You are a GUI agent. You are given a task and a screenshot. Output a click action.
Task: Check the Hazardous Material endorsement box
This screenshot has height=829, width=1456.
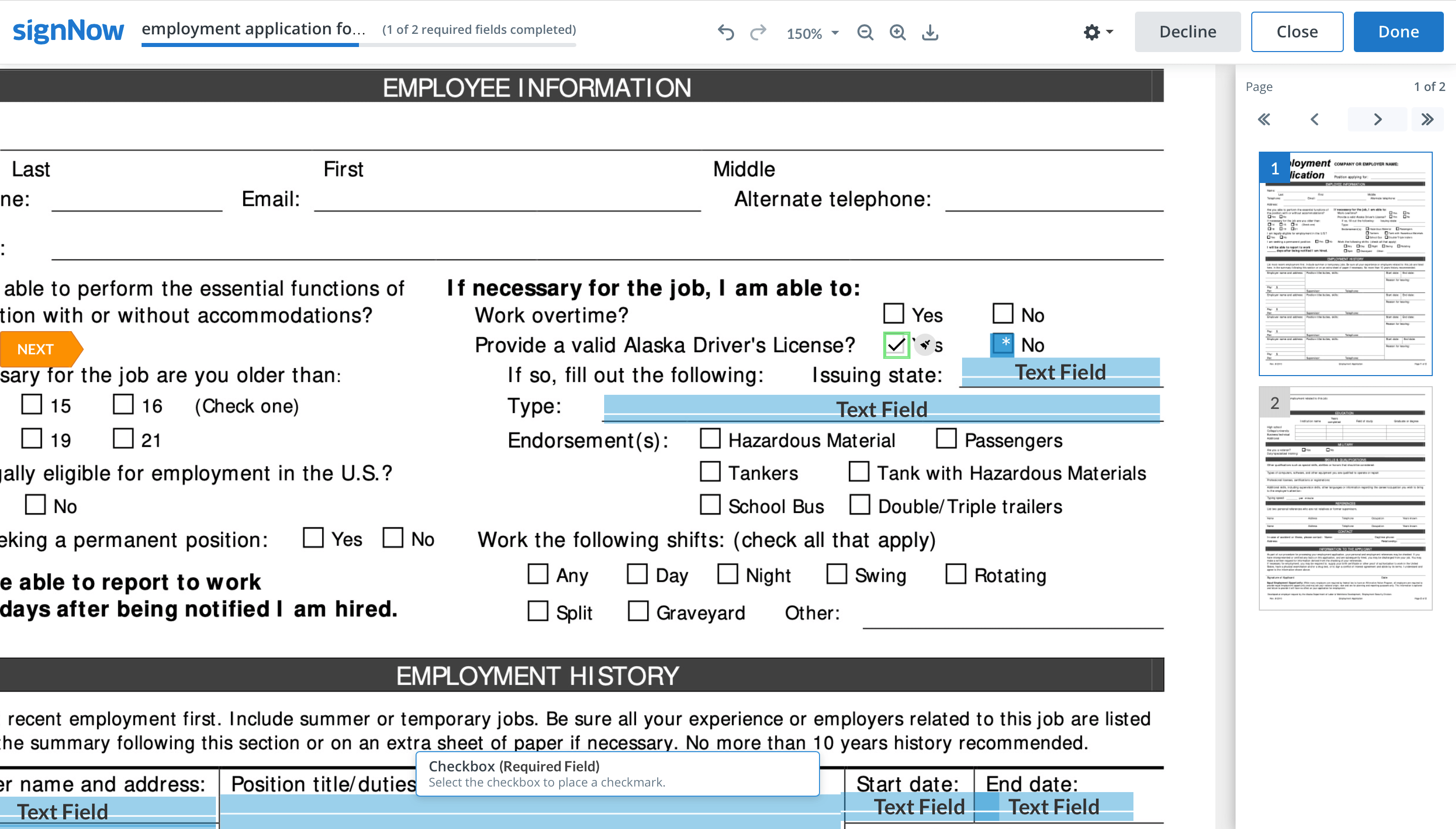(x=710, y=439)
